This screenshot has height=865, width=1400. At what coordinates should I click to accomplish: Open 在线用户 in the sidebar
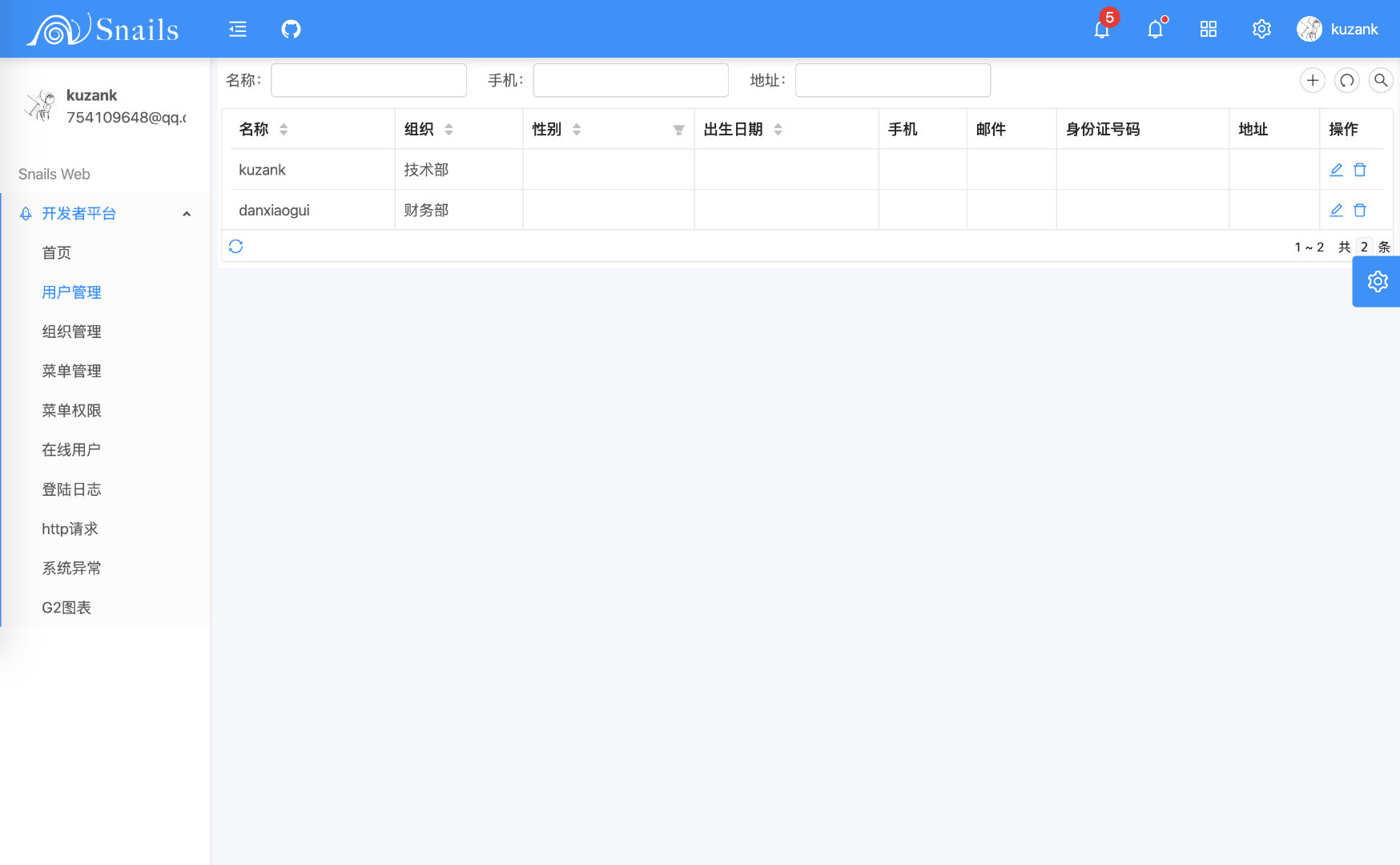point(71,449)
